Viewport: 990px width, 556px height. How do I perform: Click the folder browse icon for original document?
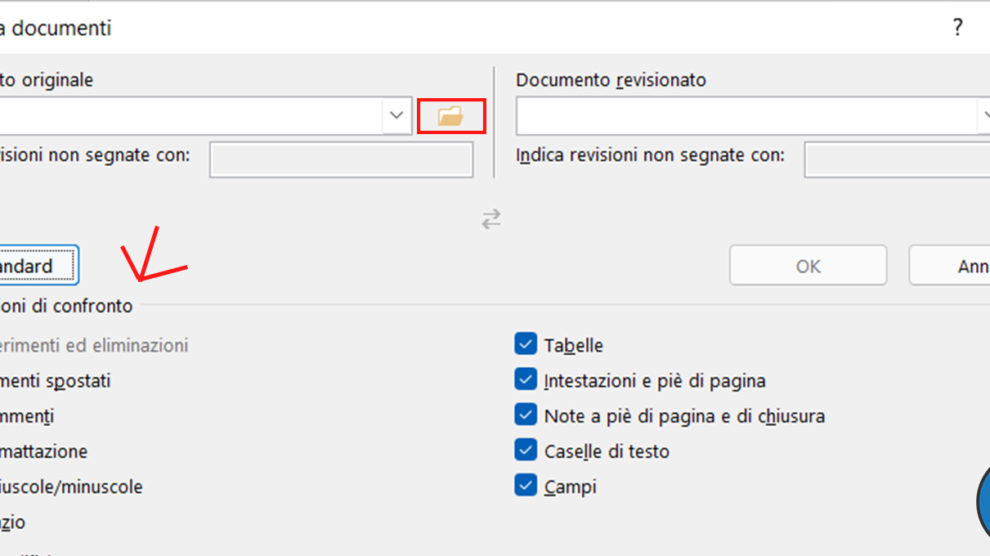point(451,116)
